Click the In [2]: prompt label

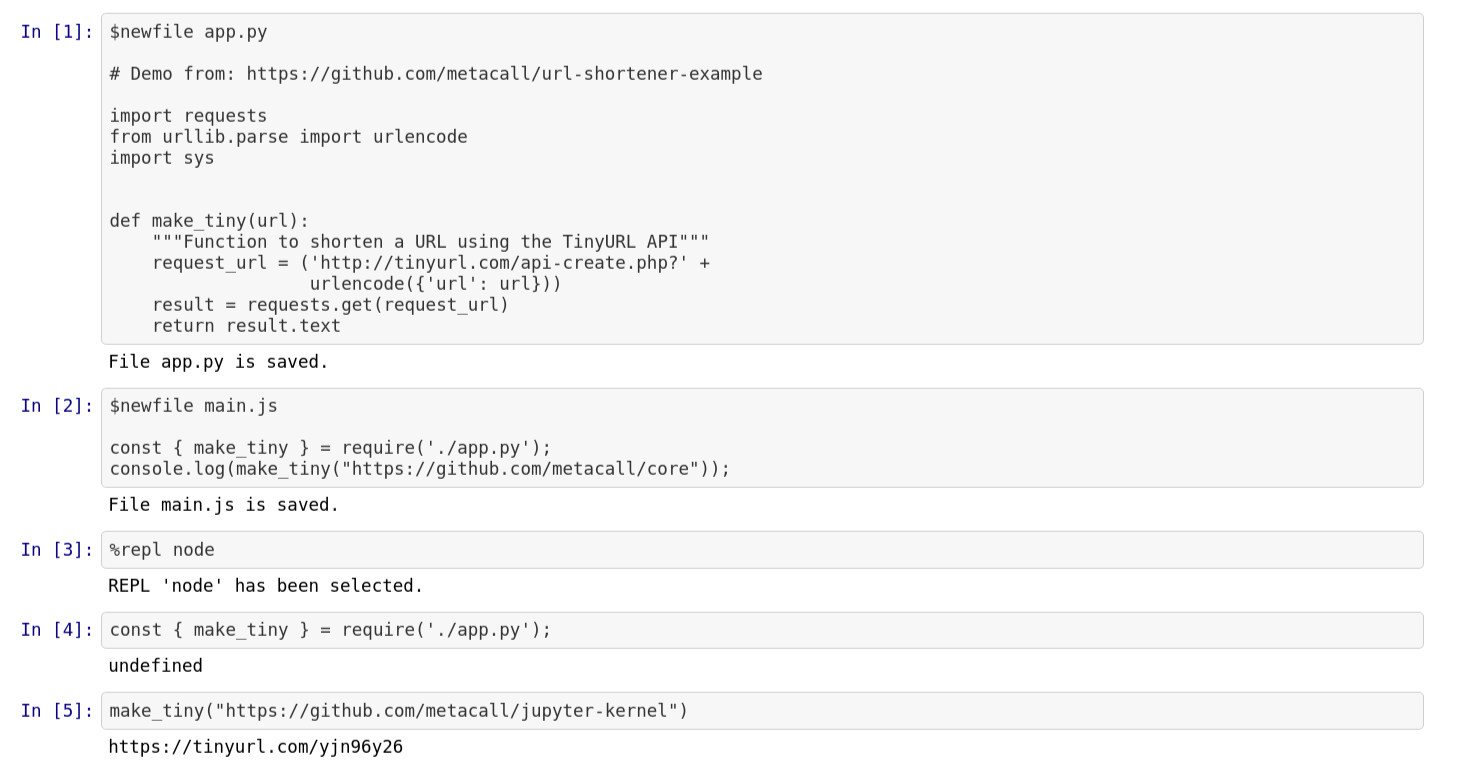(x=57, y=406)
